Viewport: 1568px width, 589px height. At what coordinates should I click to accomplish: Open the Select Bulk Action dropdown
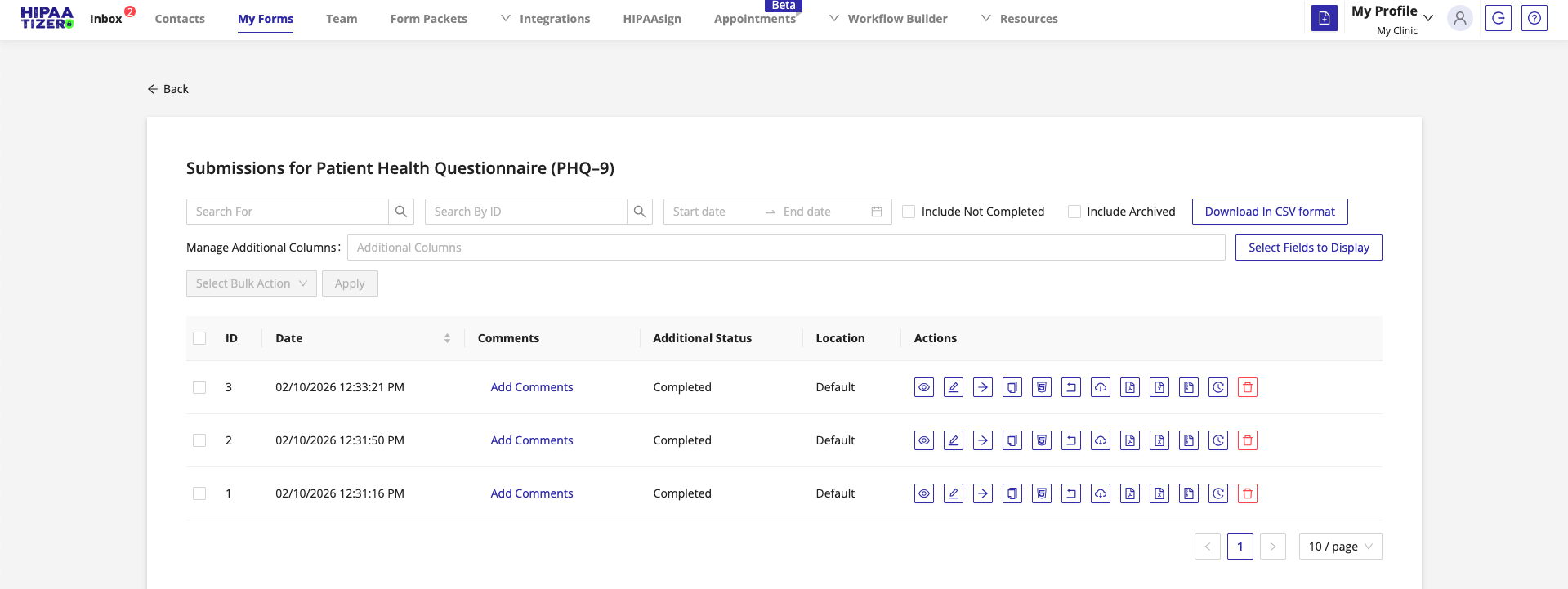(x=251, y=283)
